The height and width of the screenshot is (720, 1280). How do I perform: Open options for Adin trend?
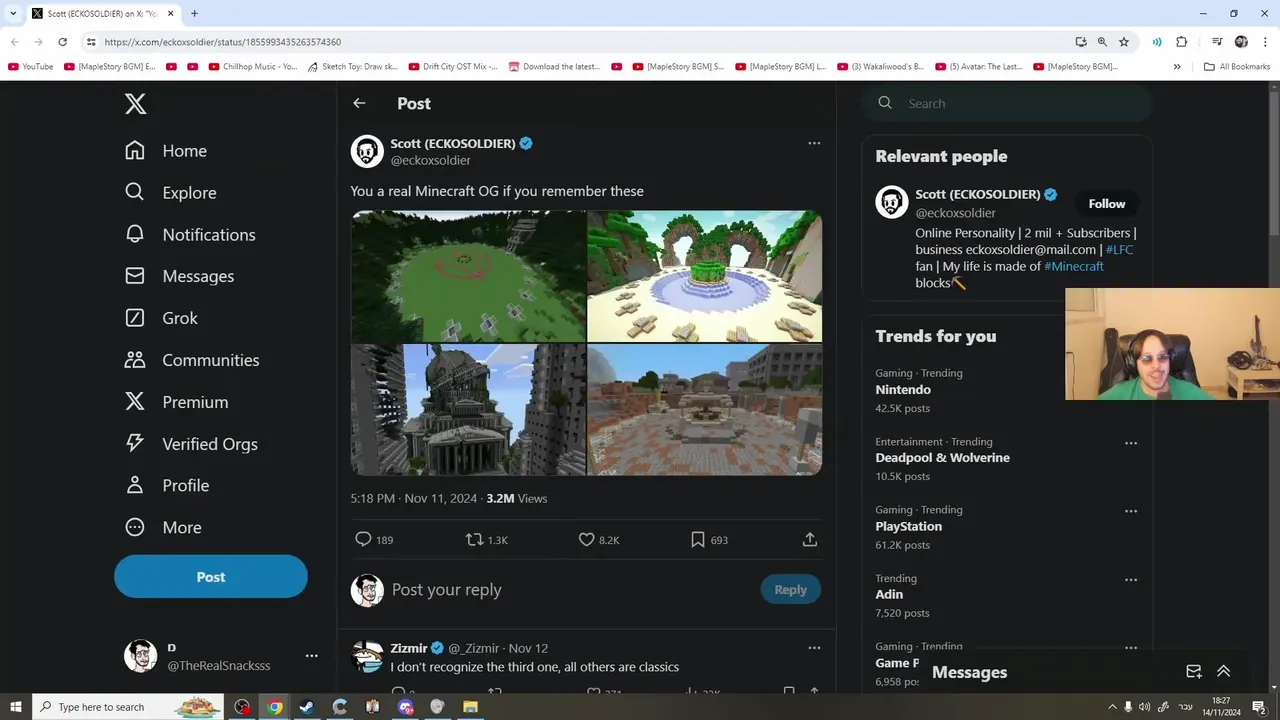click(x=1131, y=580)
